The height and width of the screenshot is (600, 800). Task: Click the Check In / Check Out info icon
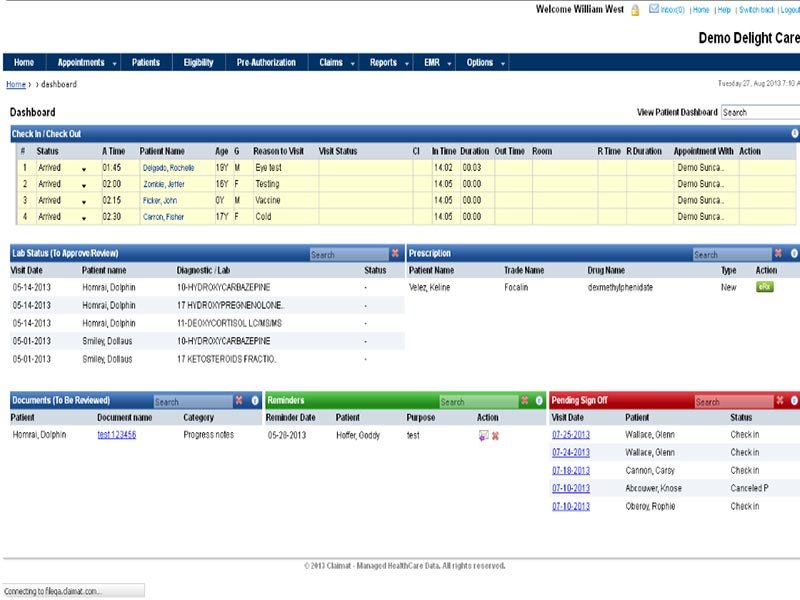tap(794, 133)
